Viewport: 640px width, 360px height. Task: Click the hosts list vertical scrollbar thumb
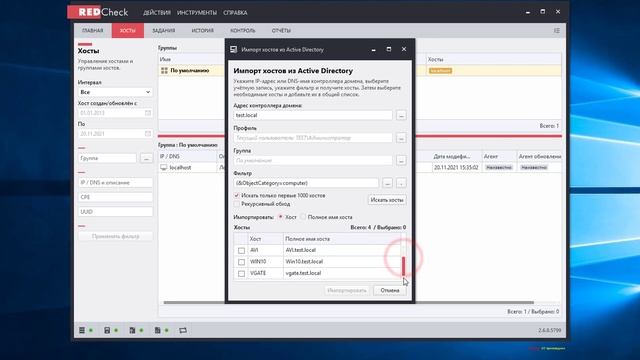[404, 266]
